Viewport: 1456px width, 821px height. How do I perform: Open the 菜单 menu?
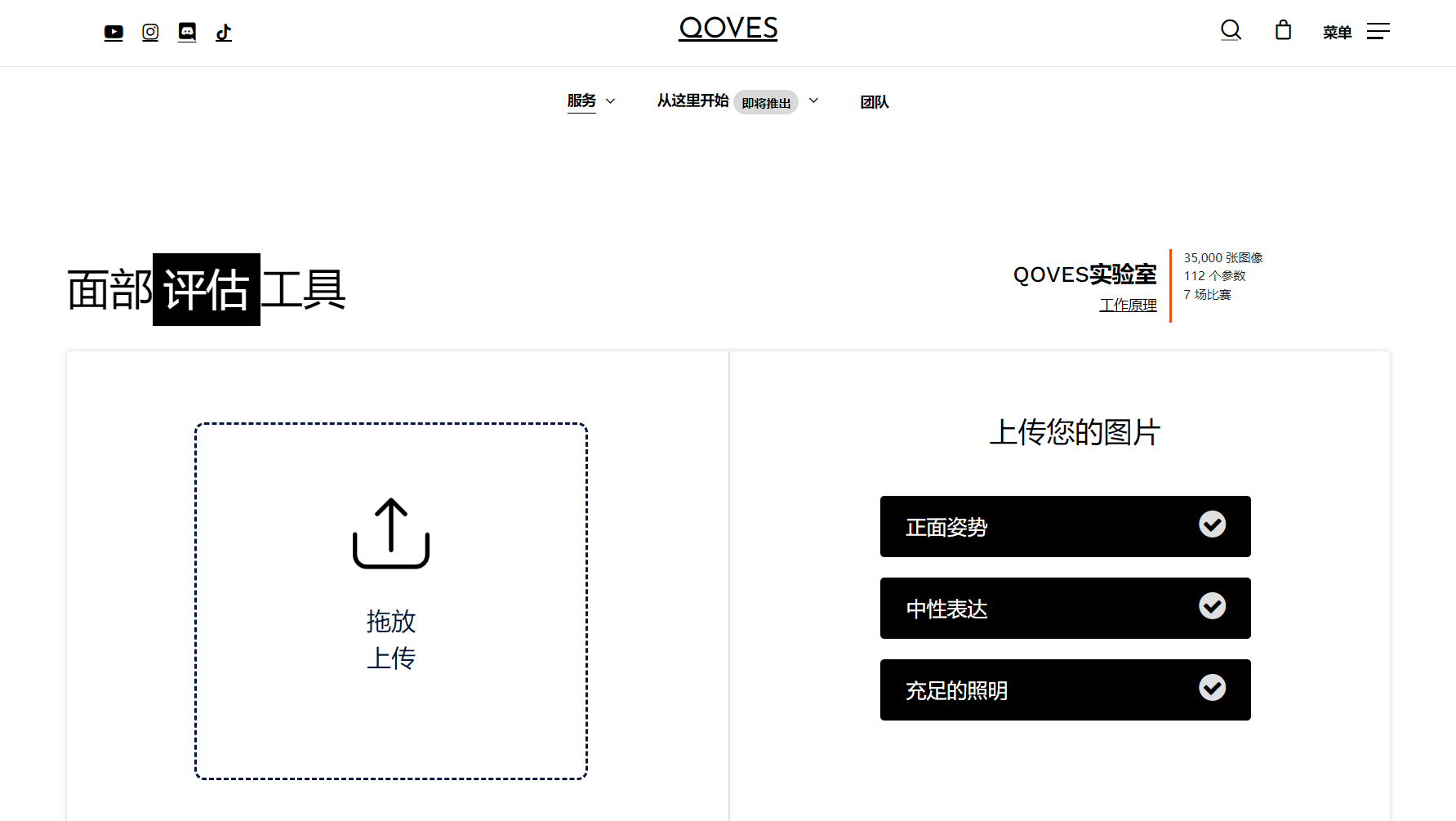(1338, 31)
